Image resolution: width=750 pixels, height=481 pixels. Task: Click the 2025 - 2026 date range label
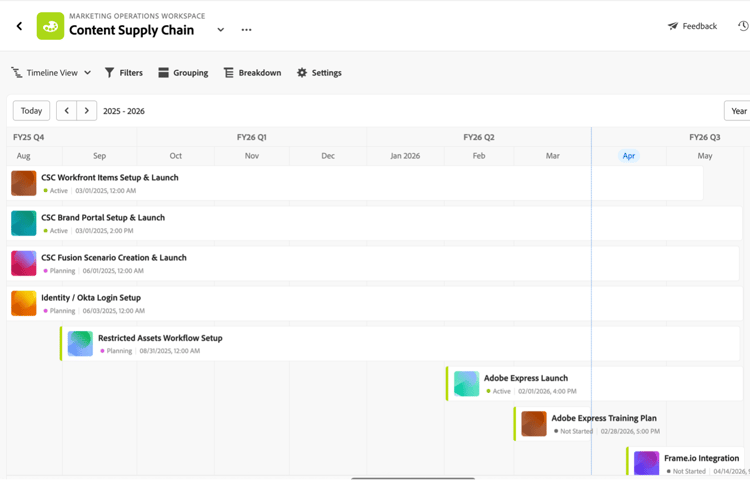pyautogui.click(x=124, y=111)
